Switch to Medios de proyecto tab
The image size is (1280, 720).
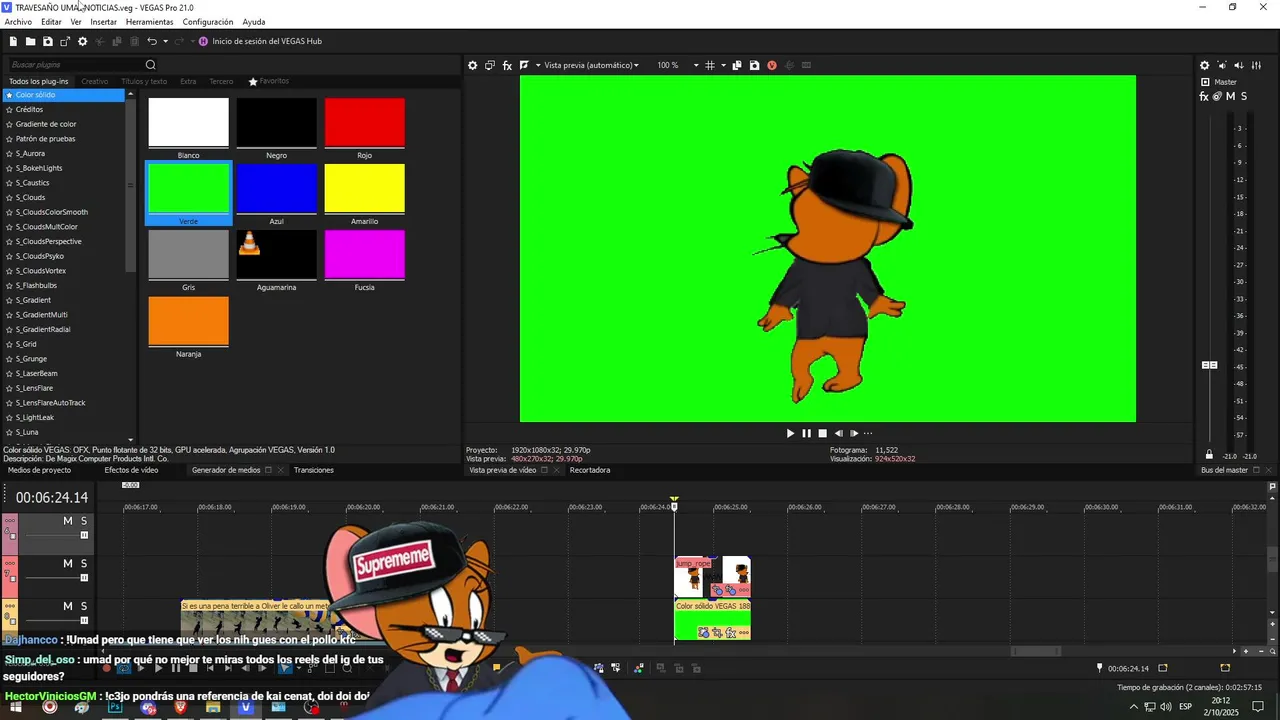pos(40,470)
